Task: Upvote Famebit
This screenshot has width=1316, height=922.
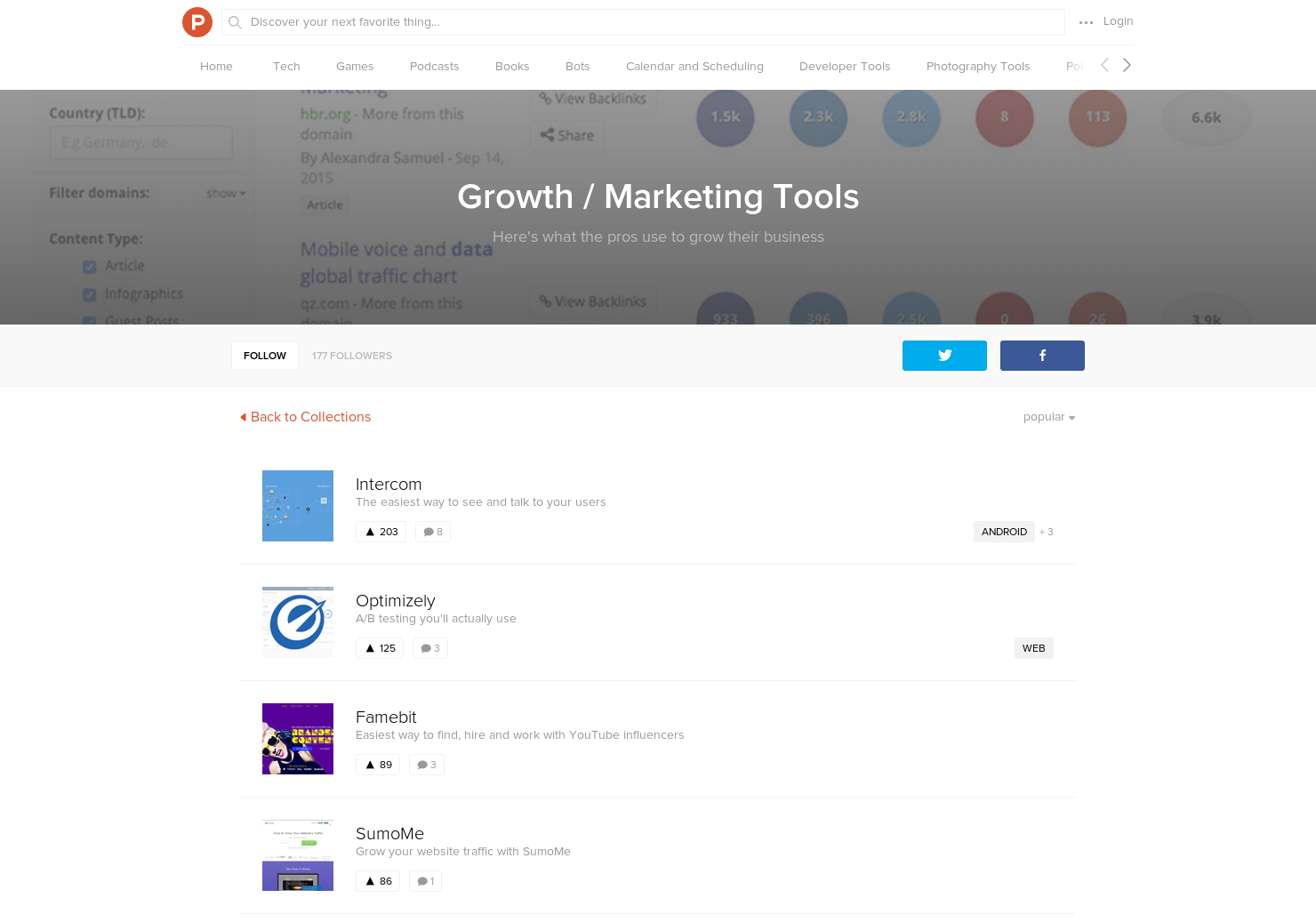Action: pos(377,764)
